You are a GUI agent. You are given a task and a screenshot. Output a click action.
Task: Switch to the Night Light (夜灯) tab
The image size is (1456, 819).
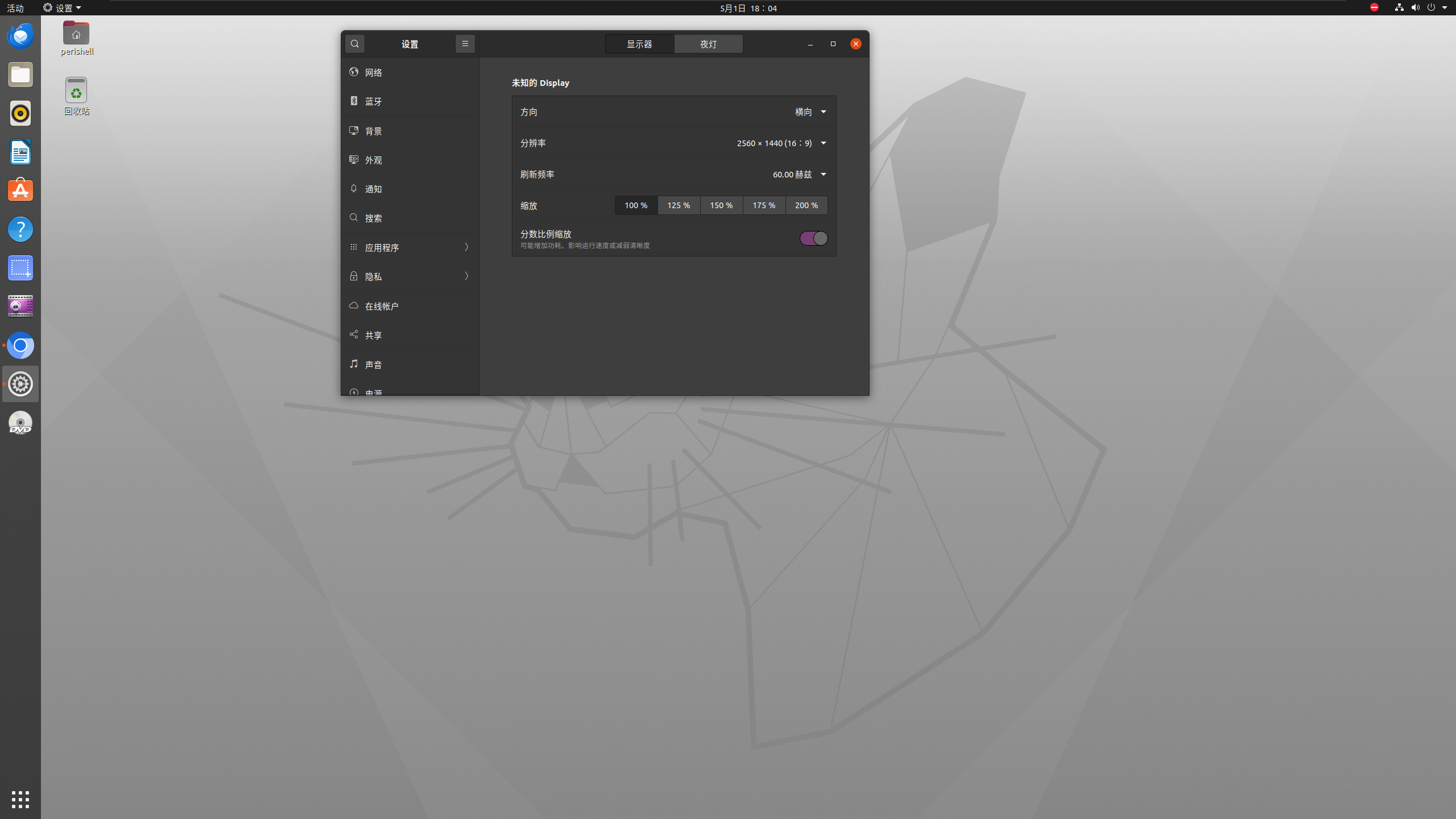[708, 44]
